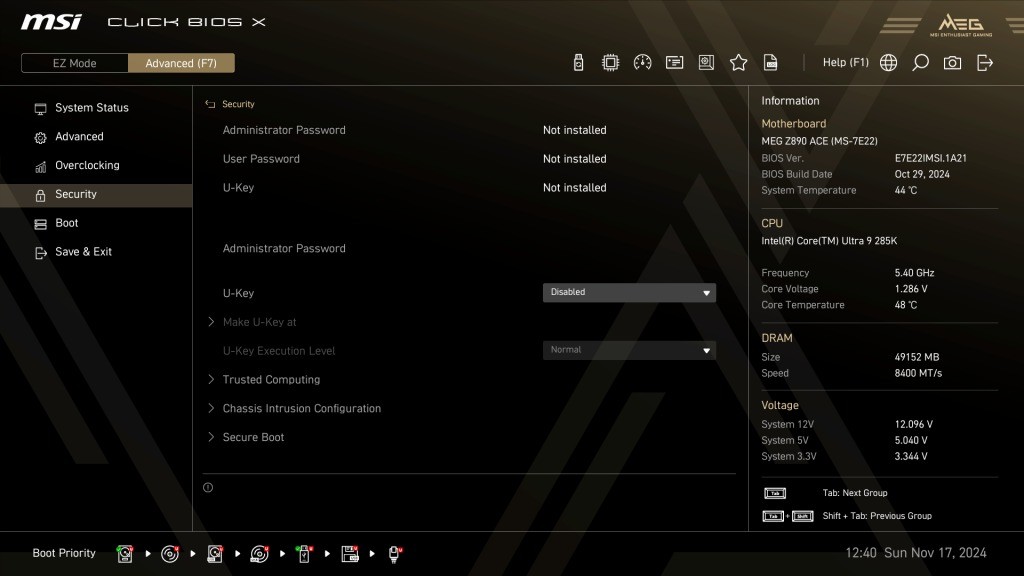Viewport: 1024px width, 576px height.
Task: Set the Administrator Password entry
Action: [x=284, y=249]
